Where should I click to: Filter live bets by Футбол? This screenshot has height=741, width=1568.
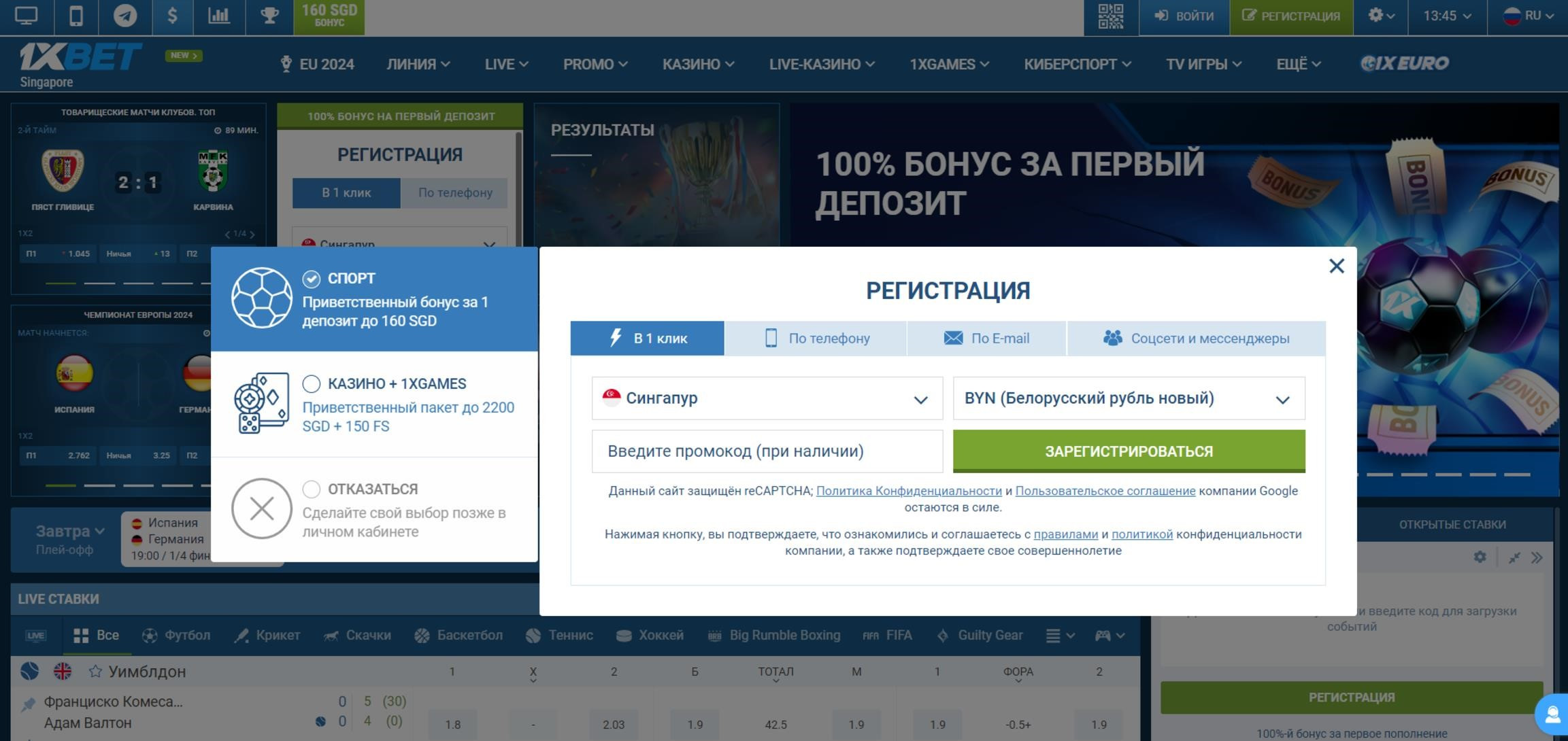176,636
